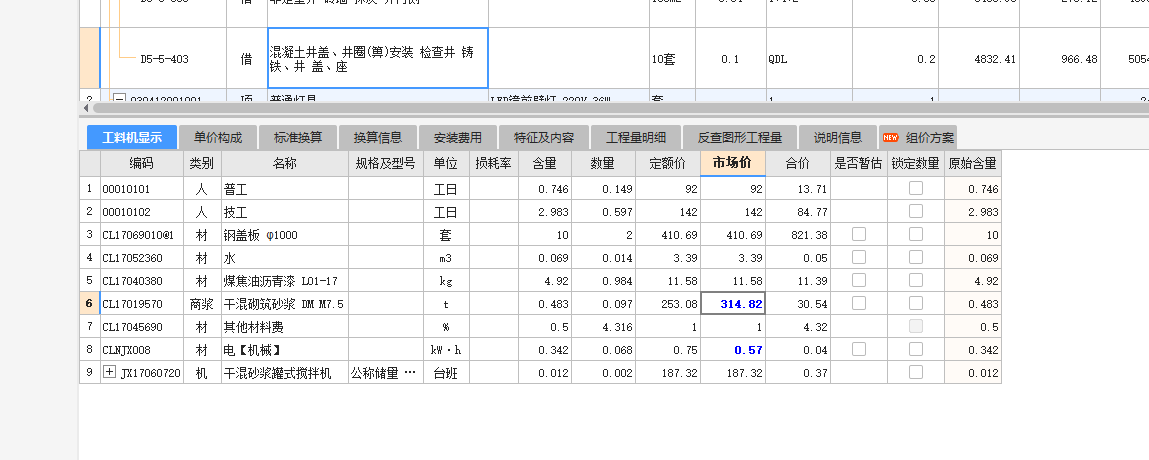Viewport: 1149px width, 460px height.
Task: Open the 特征及内容 tab
Action: point(544,137)
